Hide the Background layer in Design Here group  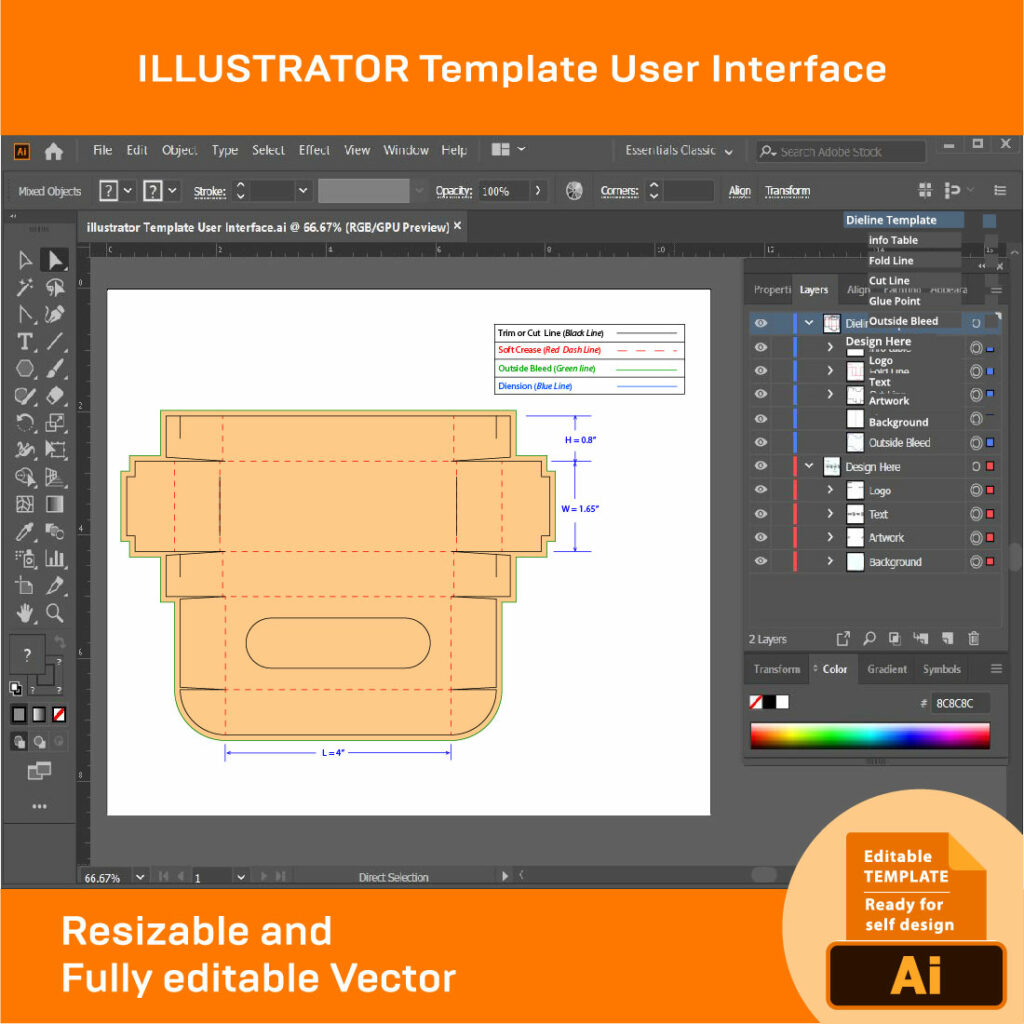(x=760, y=561)
